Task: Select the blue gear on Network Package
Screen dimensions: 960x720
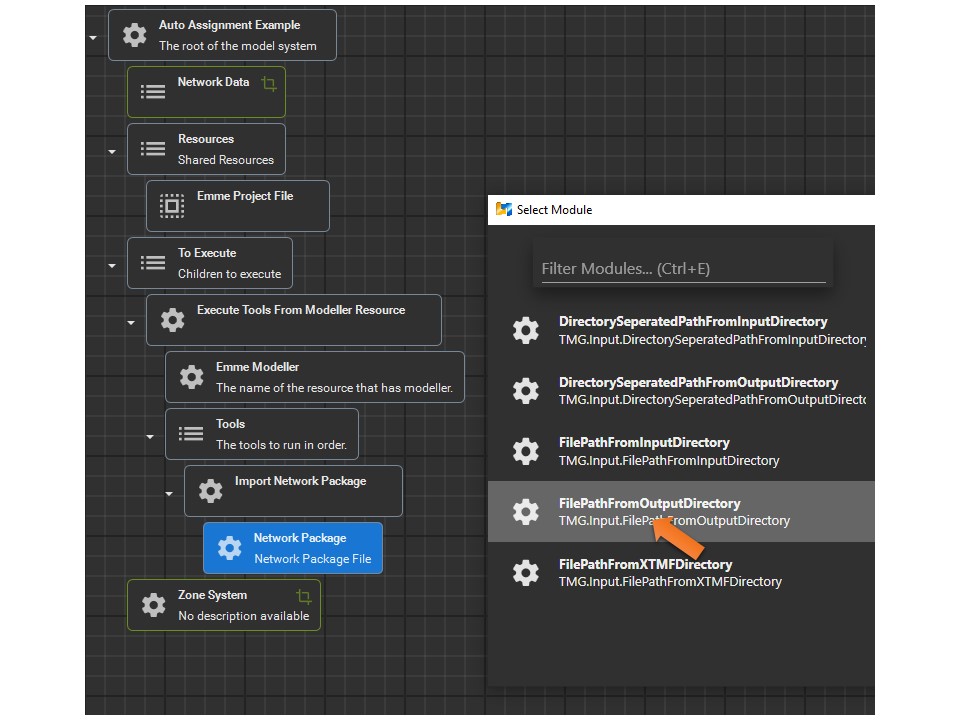Action: [x=232, y=548]
